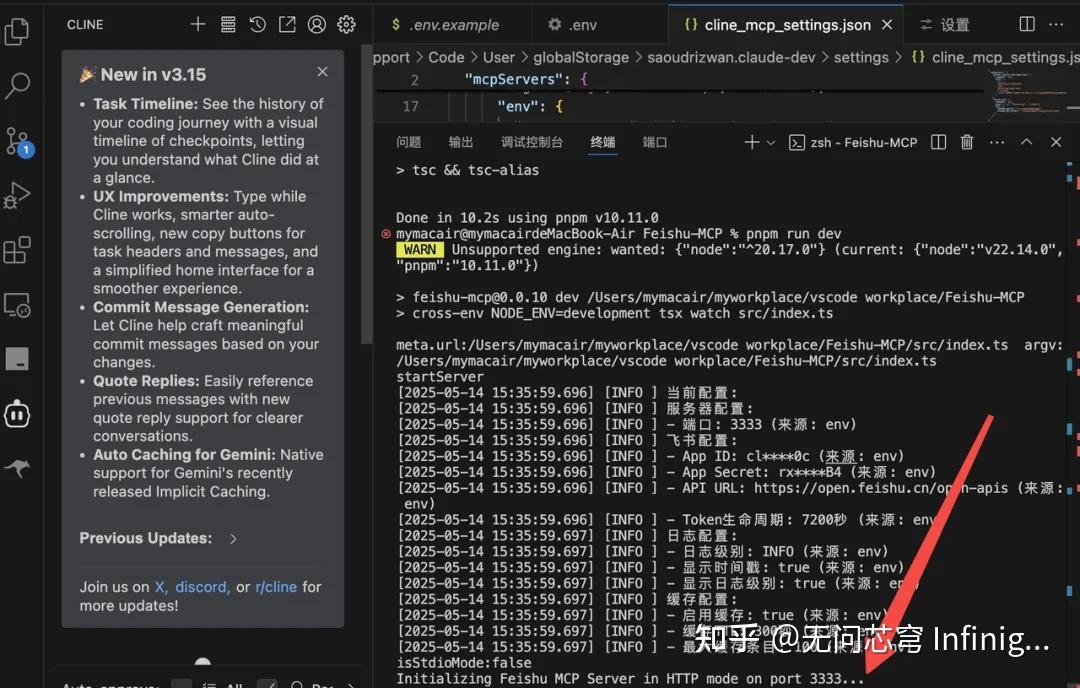Open the Cline account icon
Screen dimensions: 1080x688
coord(315,24)
